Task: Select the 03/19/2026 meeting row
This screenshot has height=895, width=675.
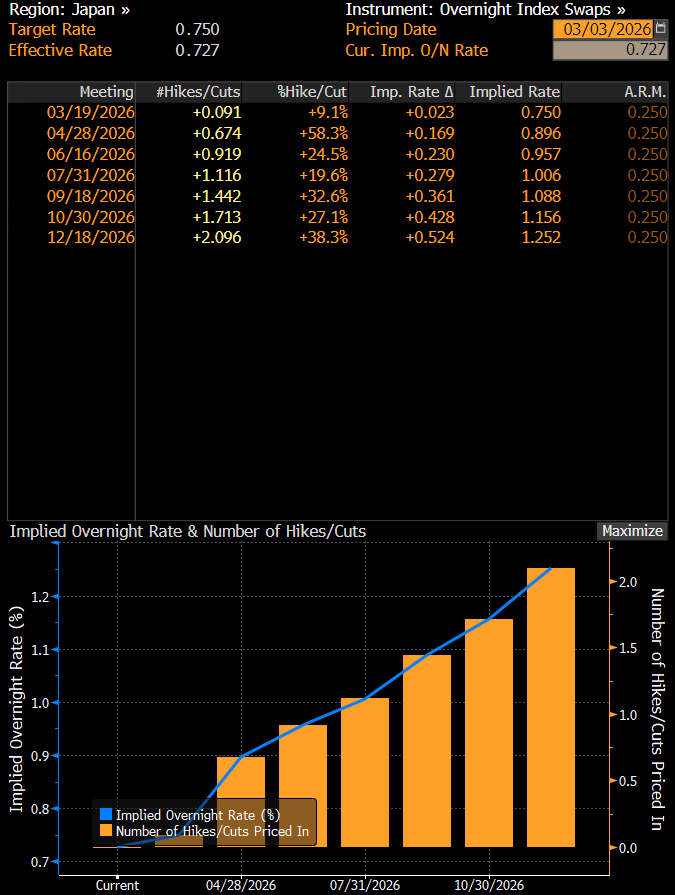Action: tap(90, 112)
